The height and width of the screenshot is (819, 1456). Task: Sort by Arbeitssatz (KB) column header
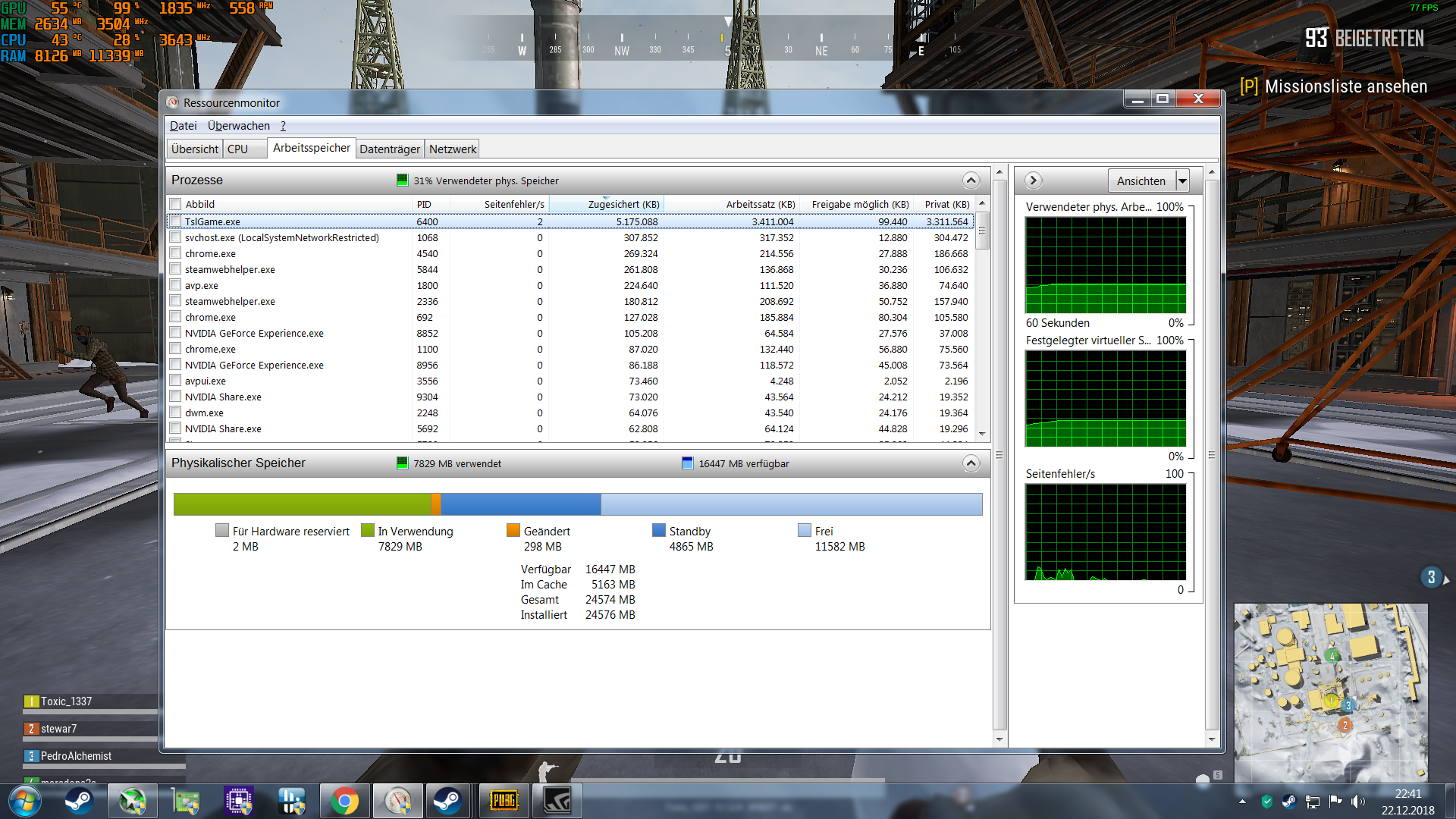point(760,204)
